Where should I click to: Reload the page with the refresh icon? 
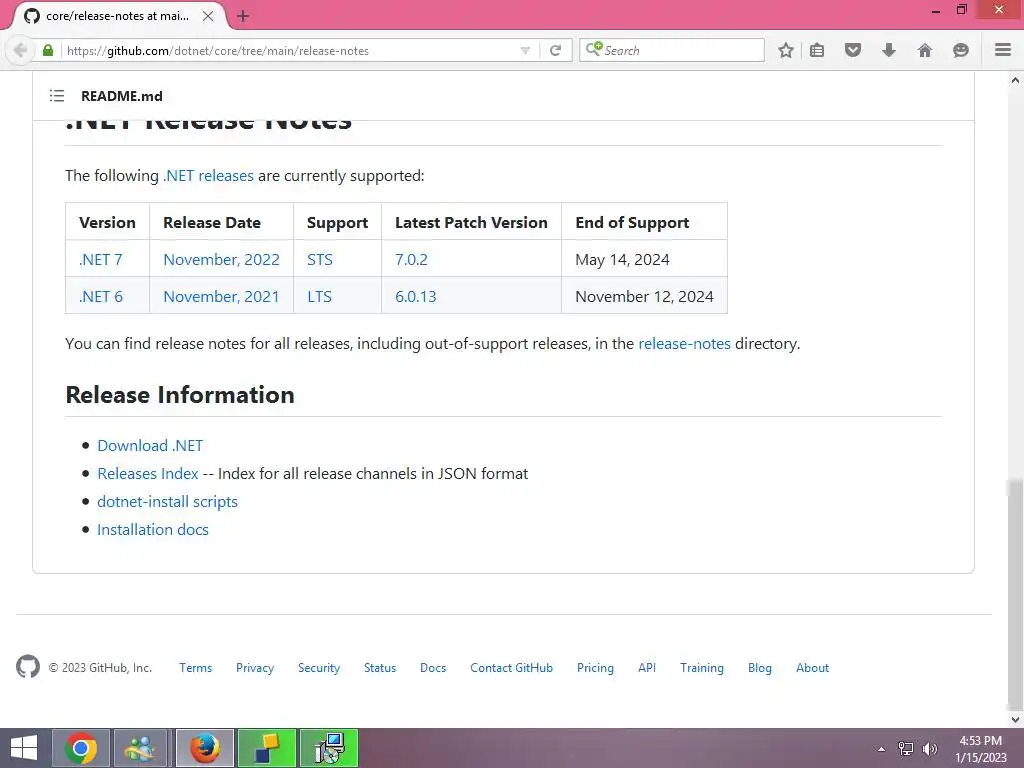click(x=555, y=50)
